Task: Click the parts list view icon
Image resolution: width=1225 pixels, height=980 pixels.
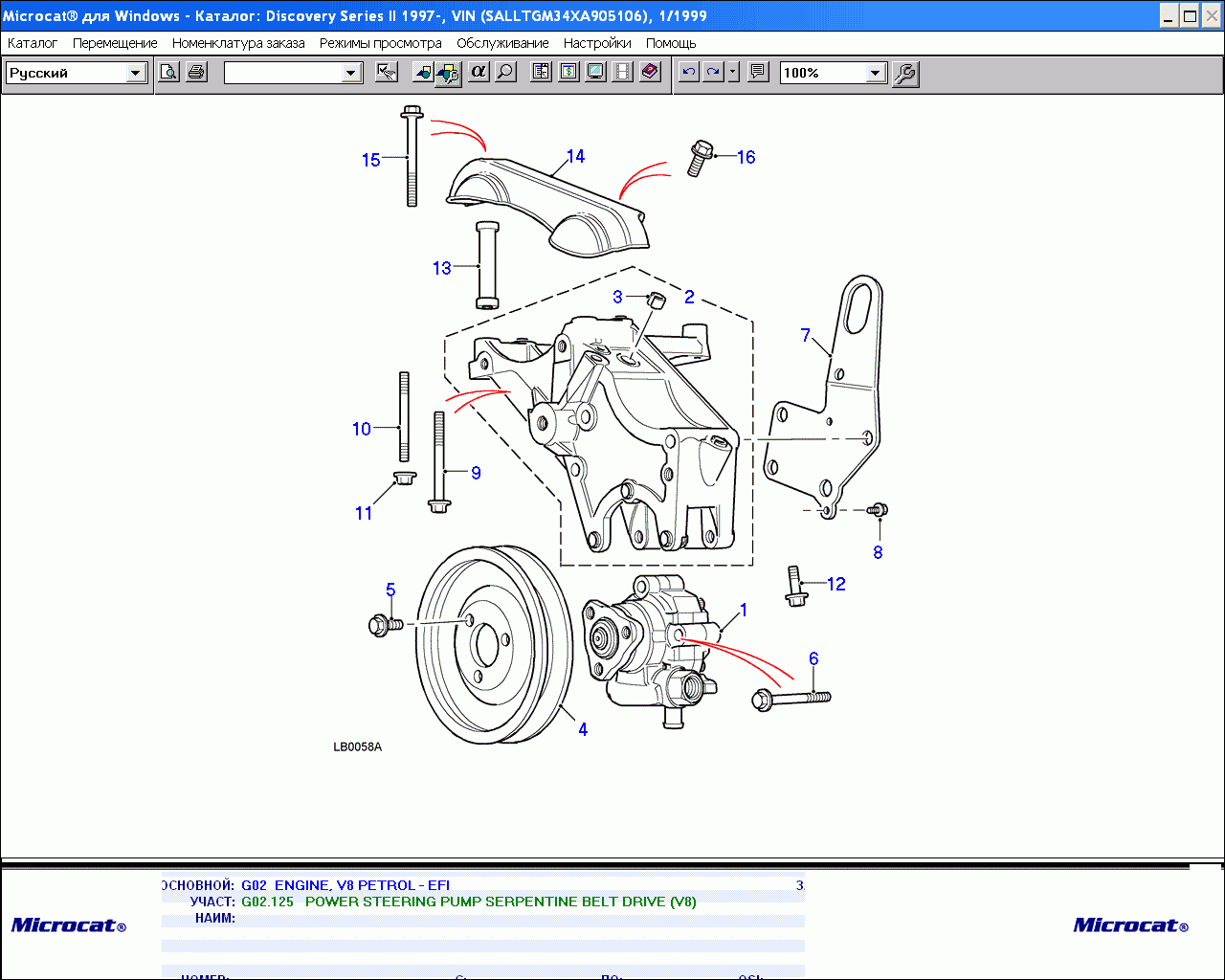Action: 541,73
